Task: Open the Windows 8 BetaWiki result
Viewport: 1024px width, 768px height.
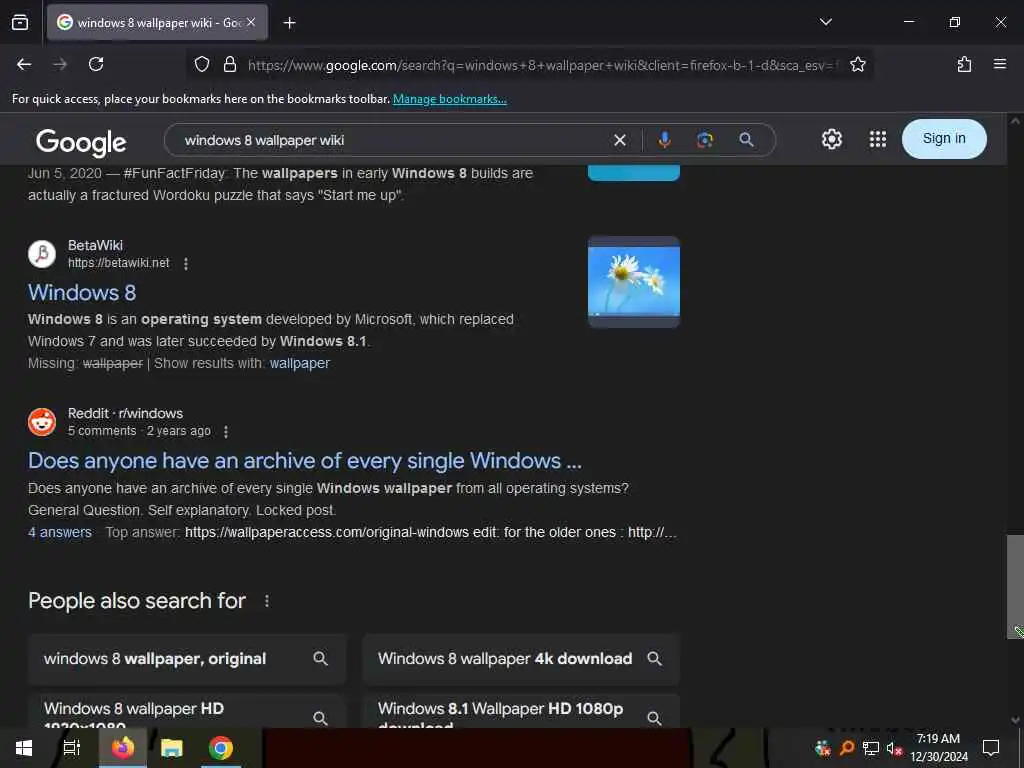Action: pos(82,292)
